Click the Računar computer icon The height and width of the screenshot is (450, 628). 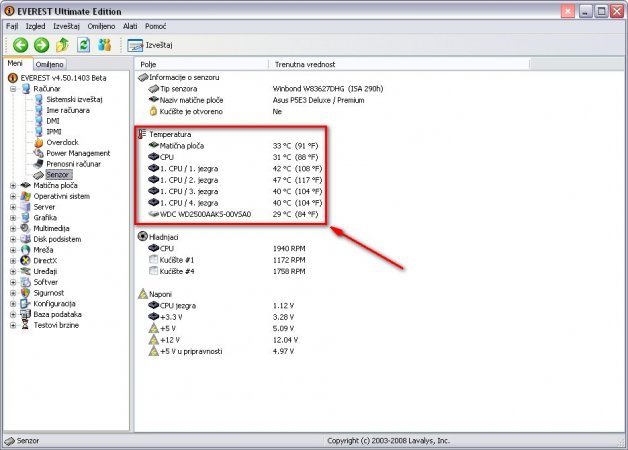coord(26,89)
